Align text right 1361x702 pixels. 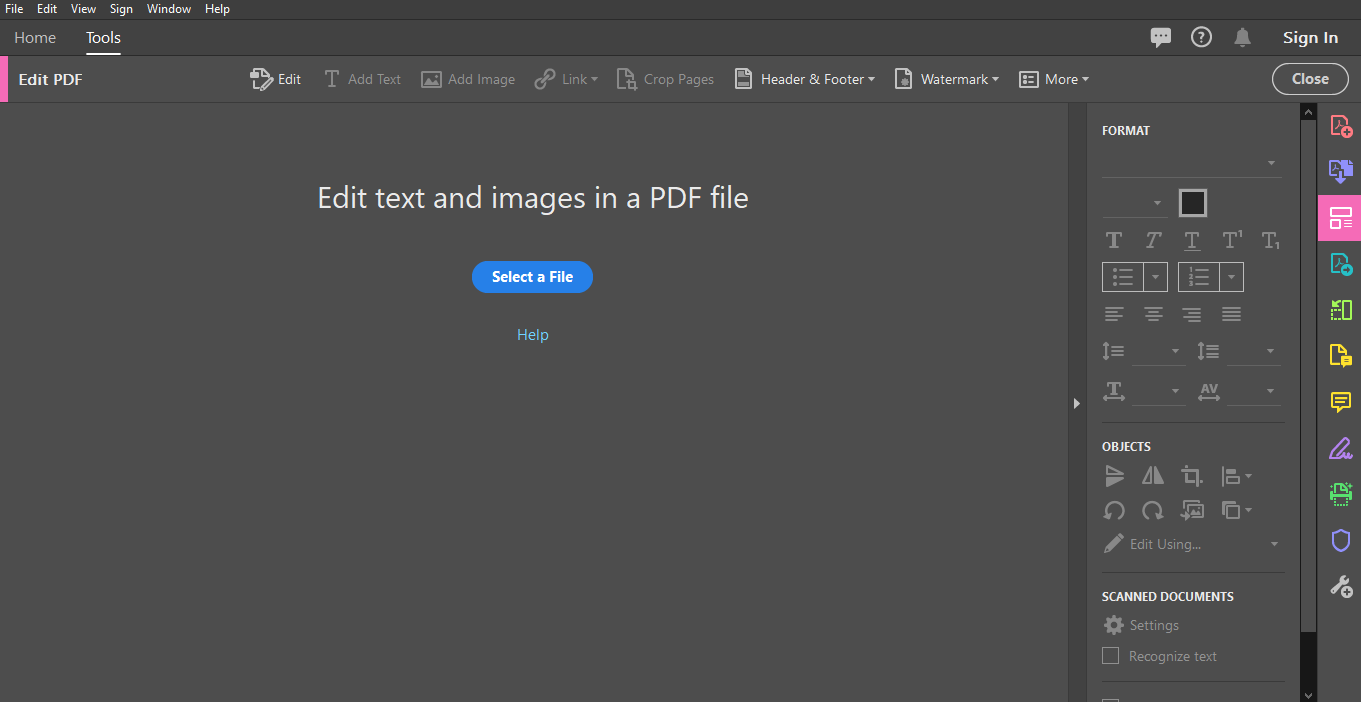coord(1192,314)
